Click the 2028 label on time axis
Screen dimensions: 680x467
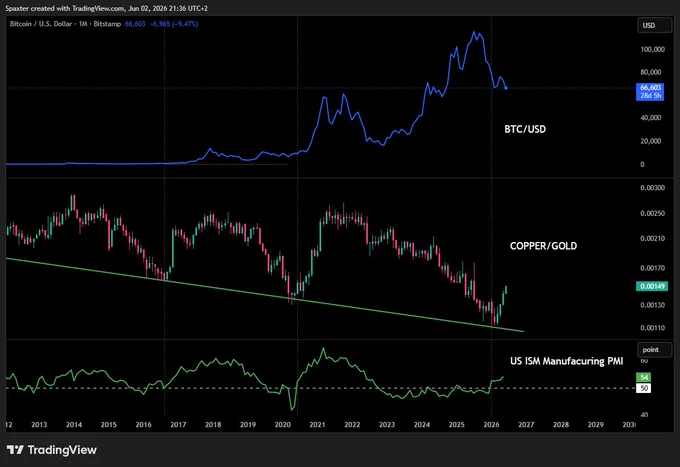point(561,425)
